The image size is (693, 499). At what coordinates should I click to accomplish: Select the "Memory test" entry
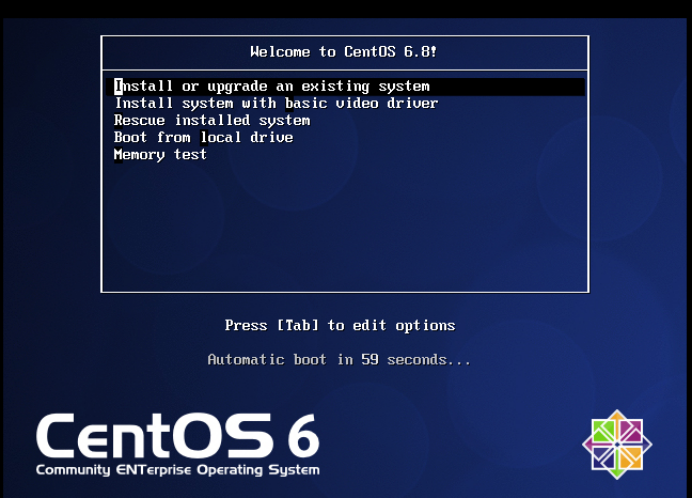[x=160, y=155]
